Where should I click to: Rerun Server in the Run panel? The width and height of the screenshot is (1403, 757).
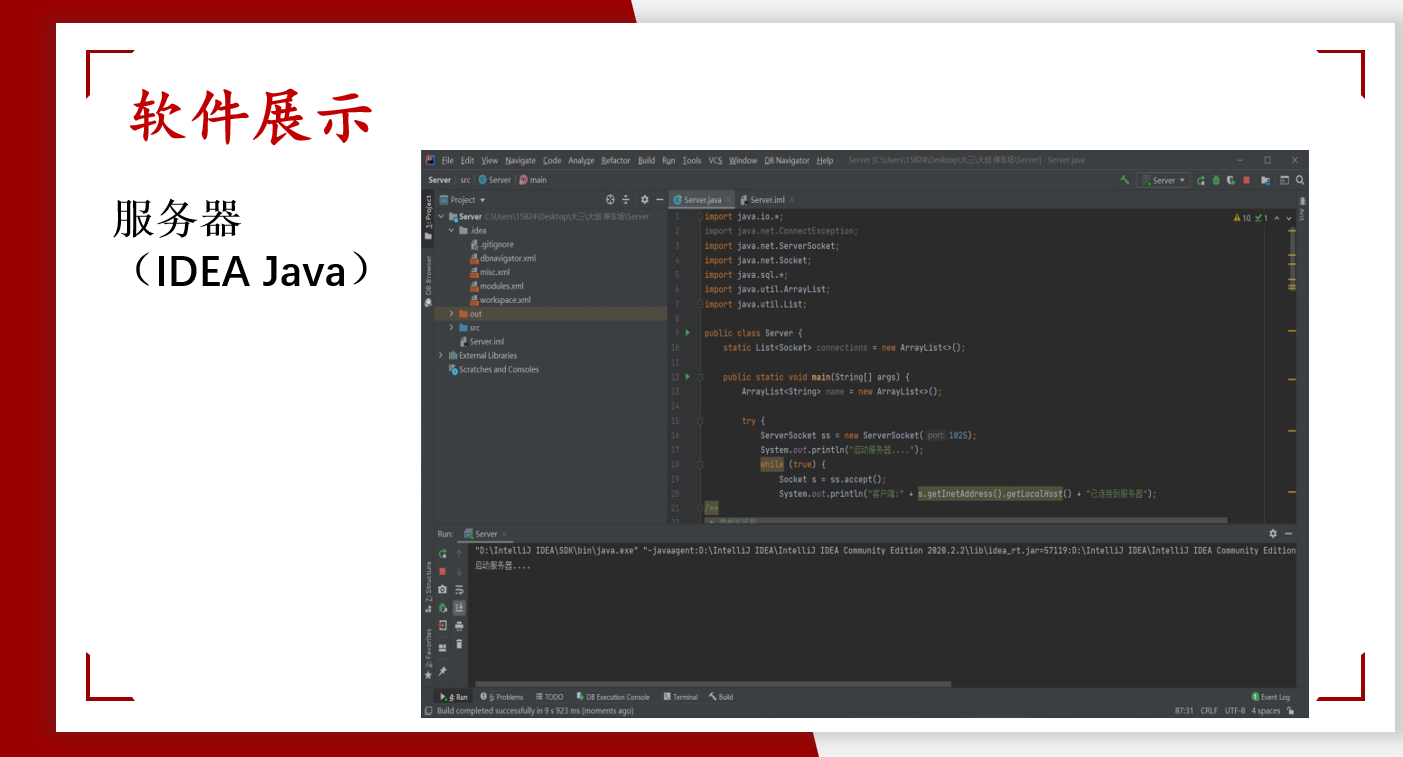[442, 553]
